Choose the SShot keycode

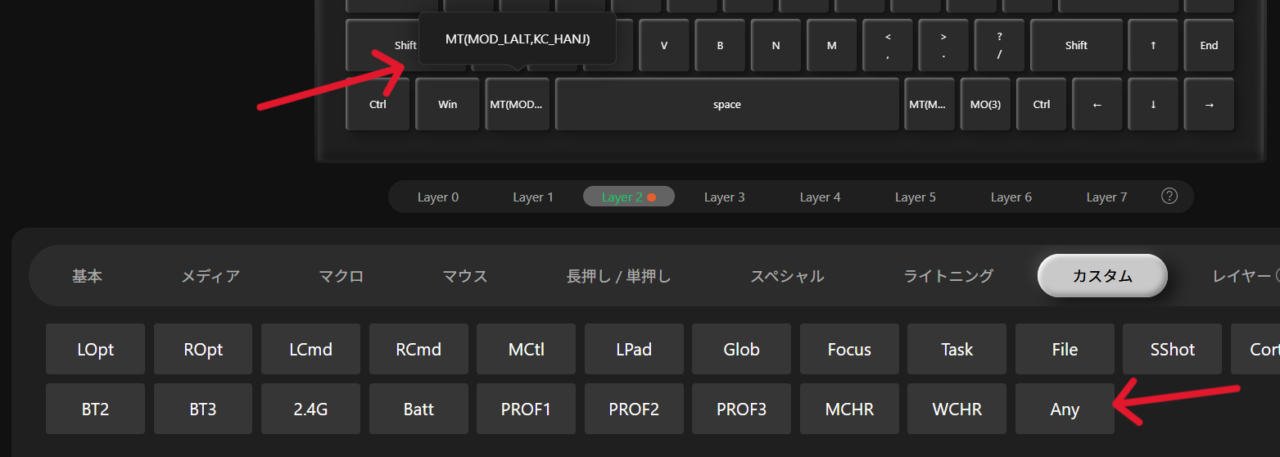point(1172,349)
